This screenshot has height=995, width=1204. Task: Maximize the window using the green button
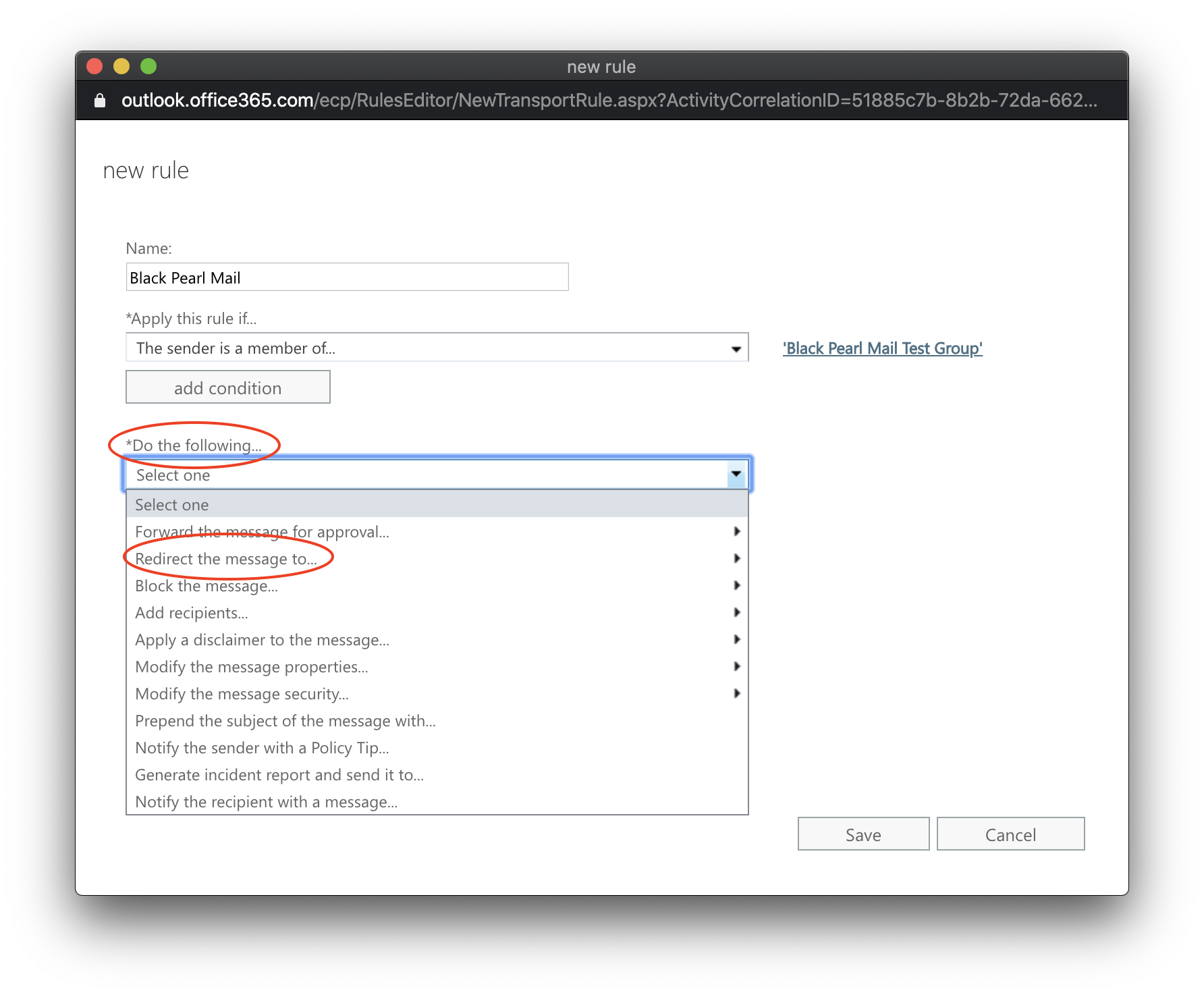tap(148, 66)
